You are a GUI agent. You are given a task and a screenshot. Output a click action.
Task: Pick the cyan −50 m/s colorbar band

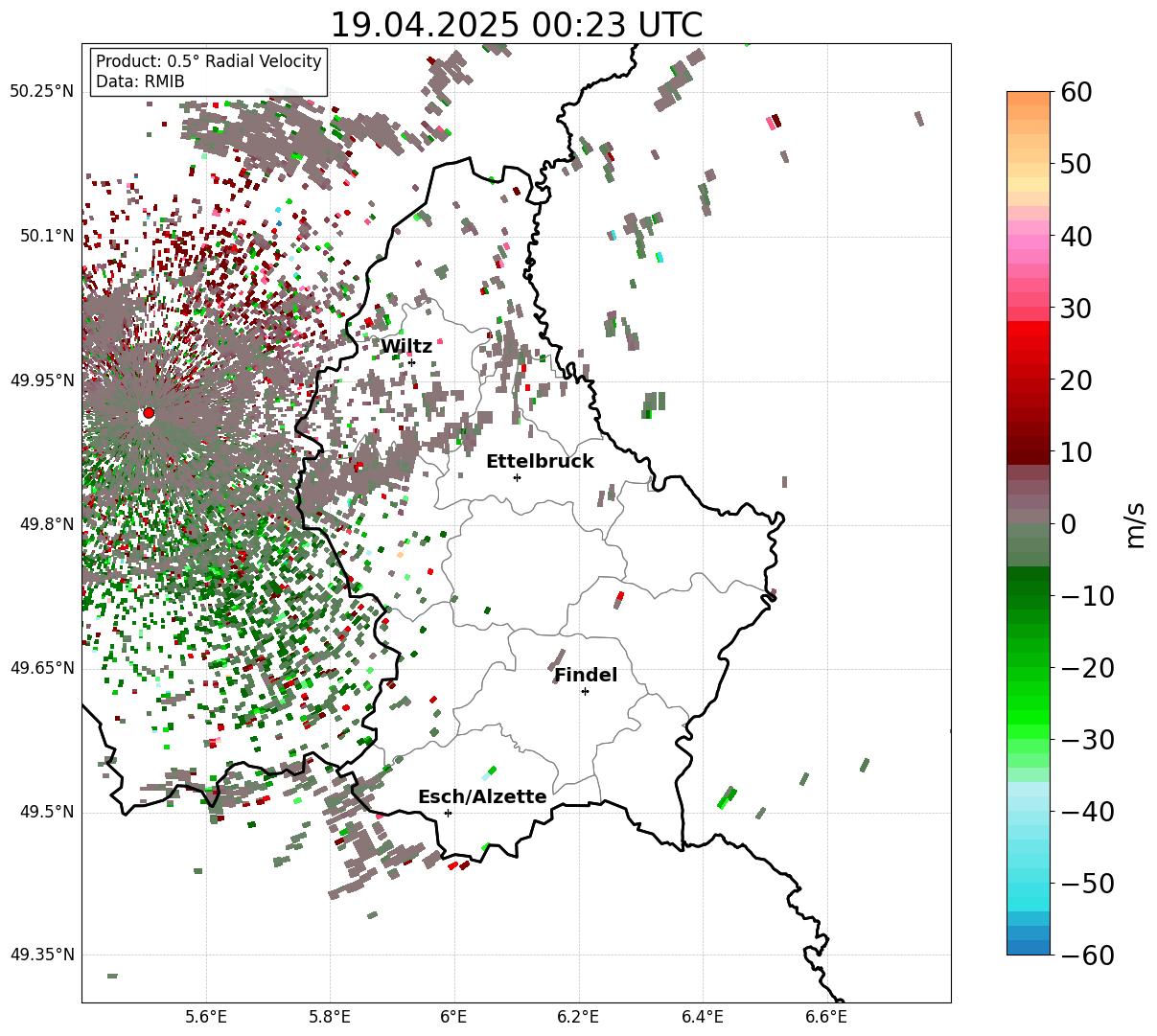[x=1029, y=884]
